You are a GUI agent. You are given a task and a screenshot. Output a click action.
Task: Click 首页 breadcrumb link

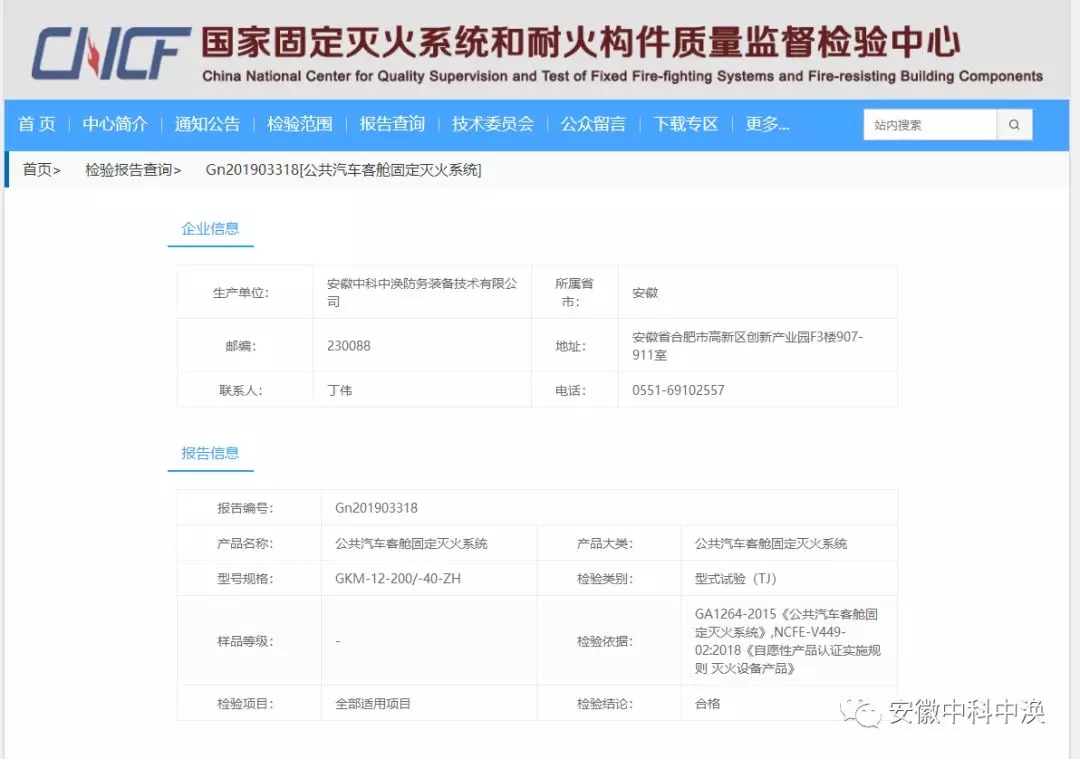click(41, 170)
